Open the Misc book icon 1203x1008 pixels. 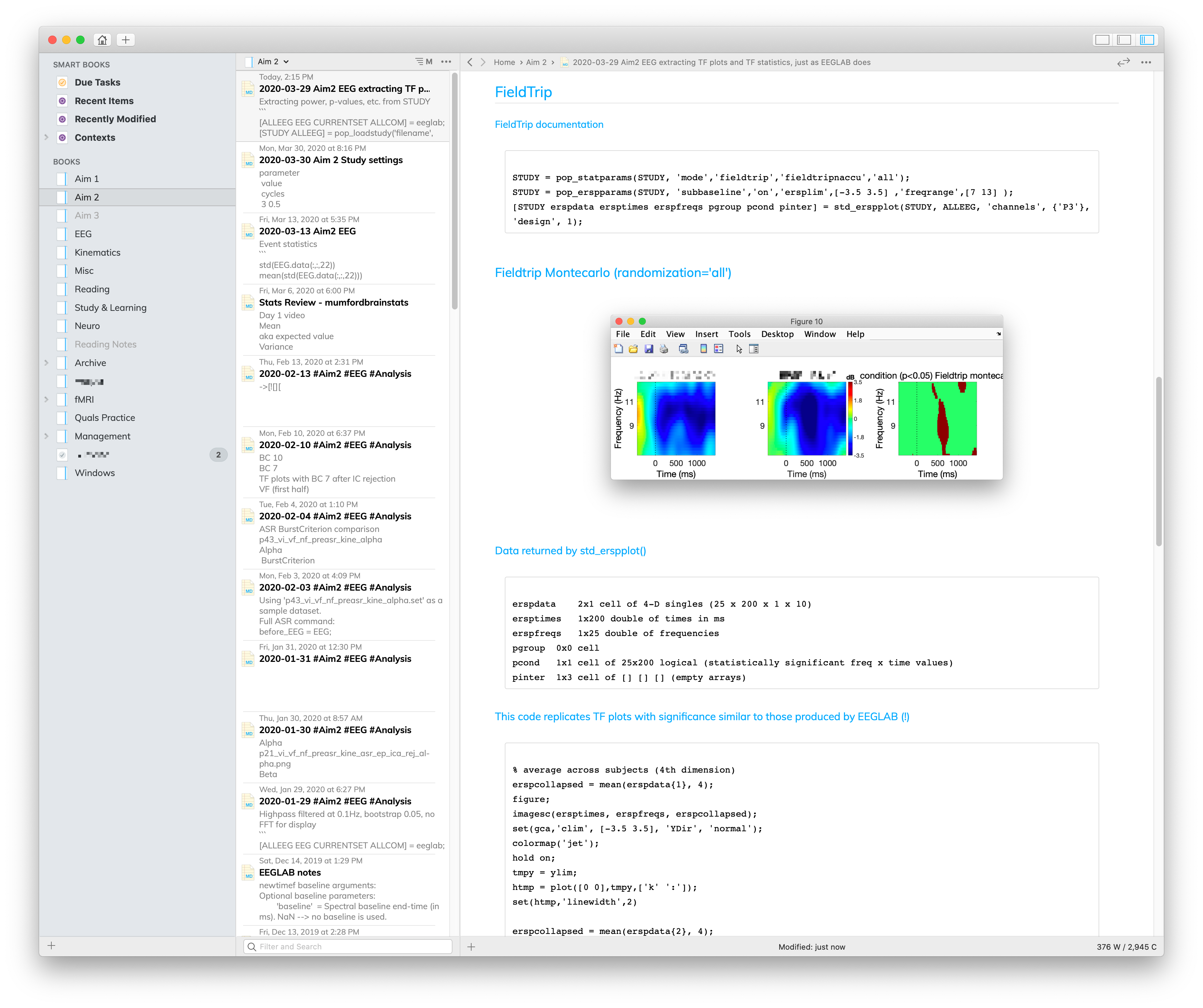(x=62, y=271)
